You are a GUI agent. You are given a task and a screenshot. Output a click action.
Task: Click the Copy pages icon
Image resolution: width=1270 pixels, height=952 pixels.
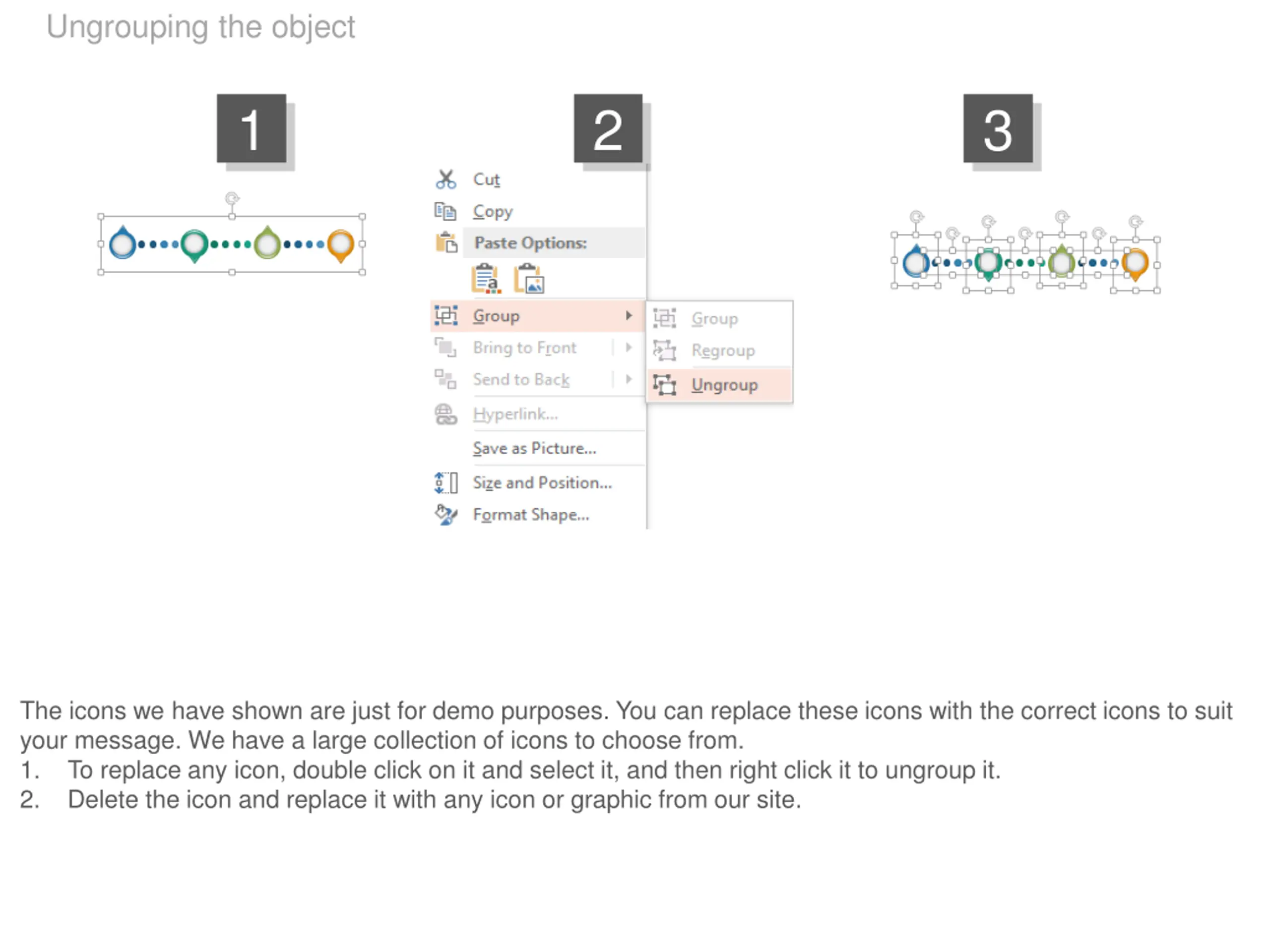click(445, 212)
